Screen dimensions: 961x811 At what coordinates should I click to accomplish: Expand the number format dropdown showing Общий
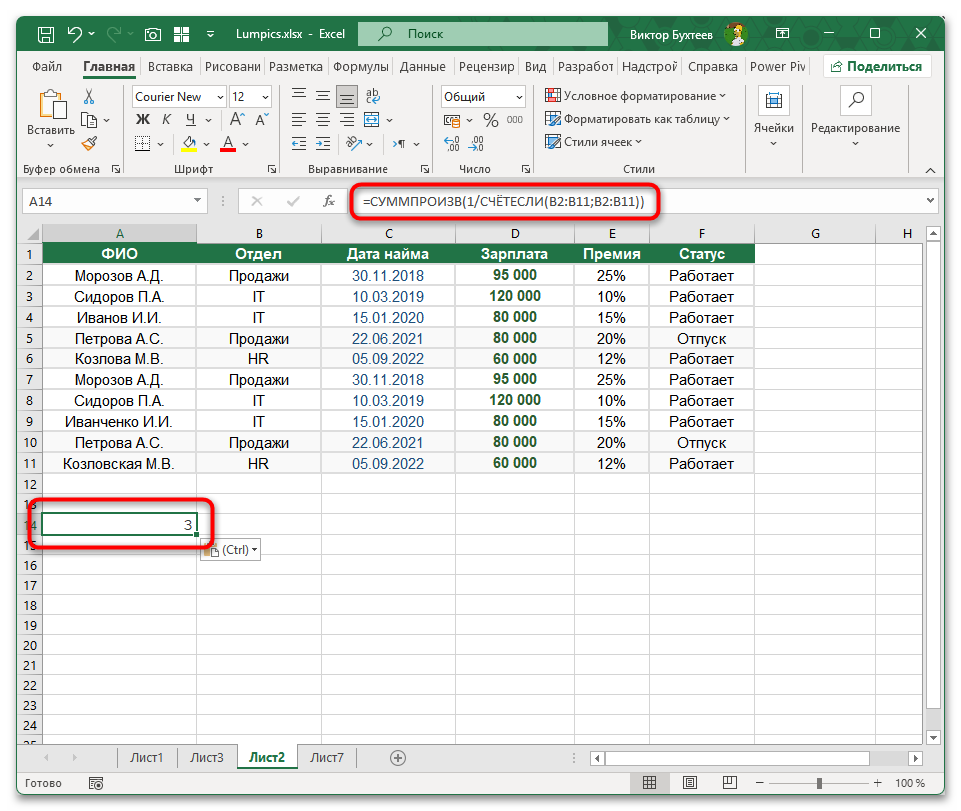click(x=518, y=96)
